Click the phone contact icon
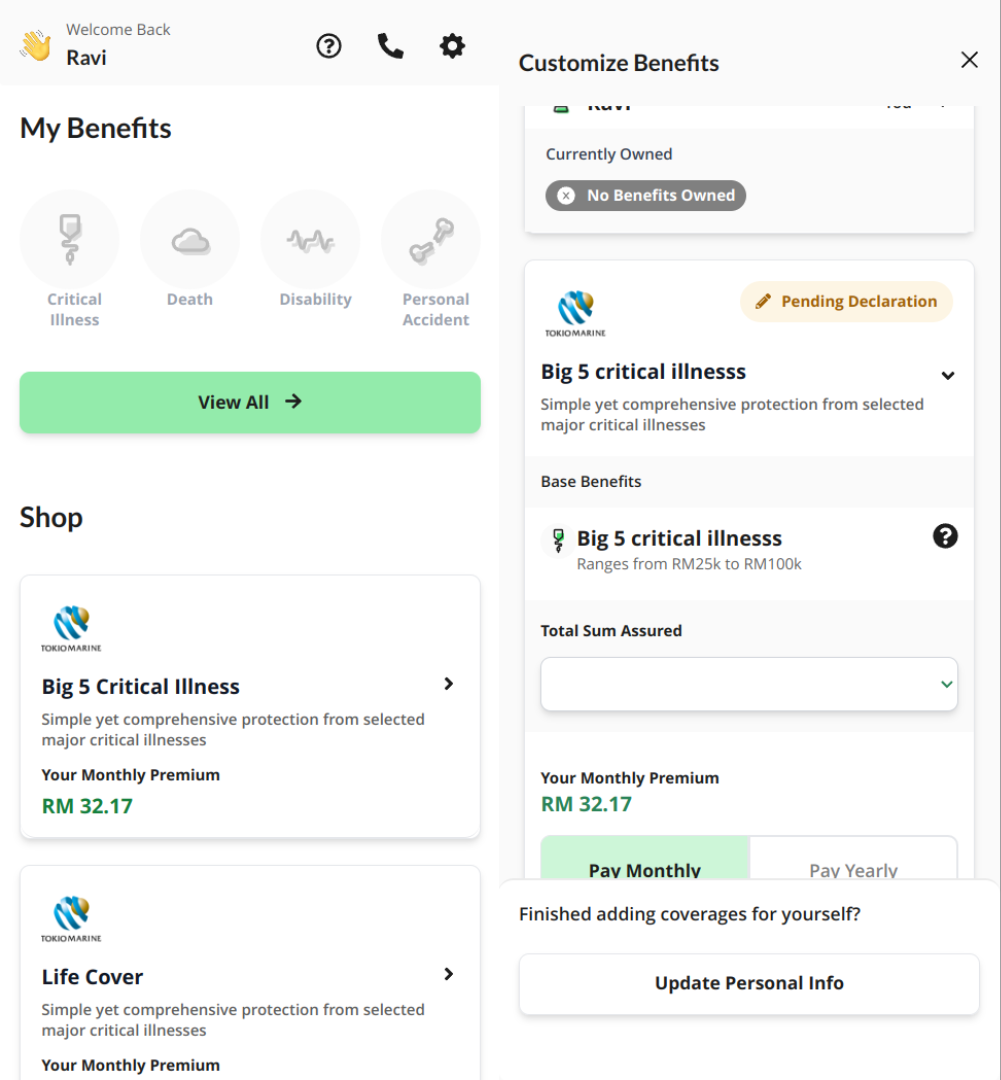1001x1080 pixels. [391, 46]
